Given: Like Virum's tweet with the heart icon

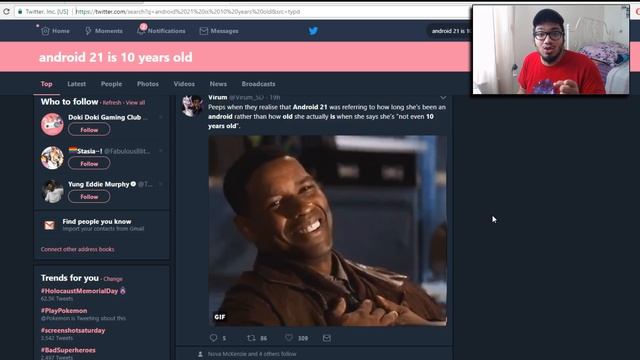Looking at the screenshot, I should (x=289, y=338).
